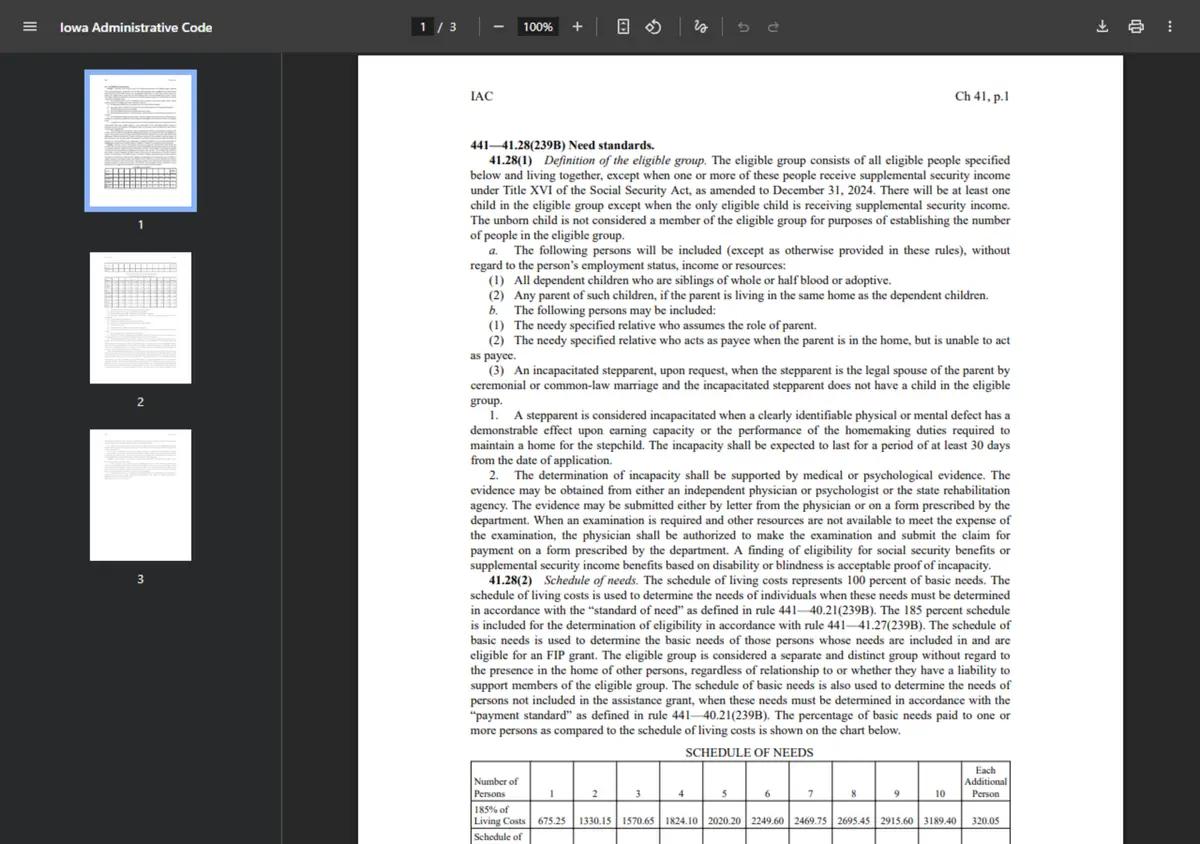Activate the draw annotation tool
Screen dimensions: 1200x844
(701, 27)
